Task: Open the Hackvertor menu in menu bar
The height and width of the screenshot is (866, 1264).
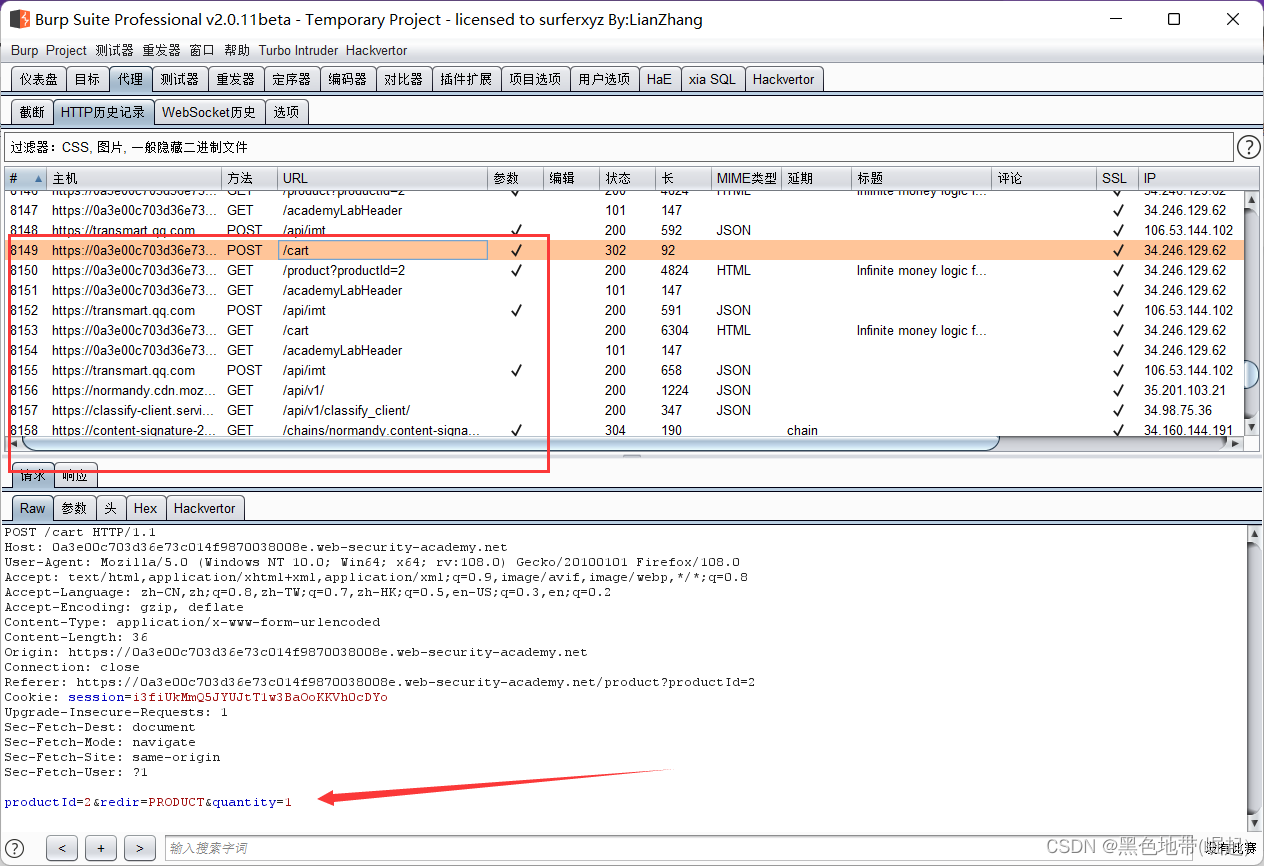Action: click(376, 50)
